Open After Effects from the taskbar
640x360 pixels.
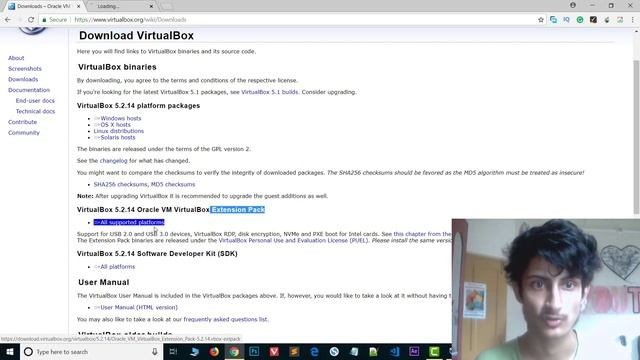(x=414, y=351)
